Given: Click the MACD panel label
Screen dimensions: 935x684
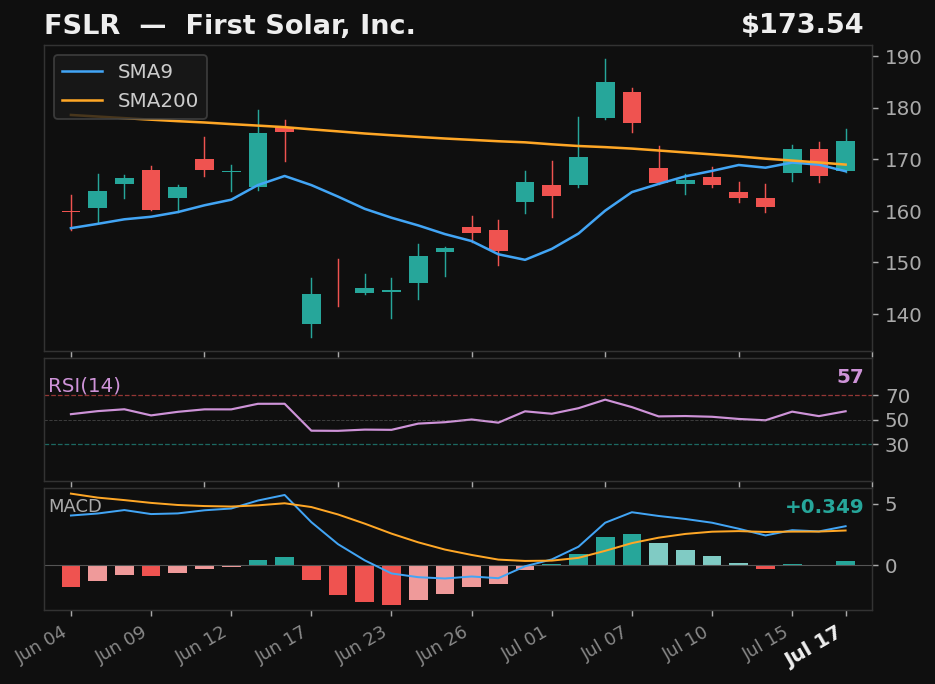Looking at the screenshot, I should pos(75,506).
